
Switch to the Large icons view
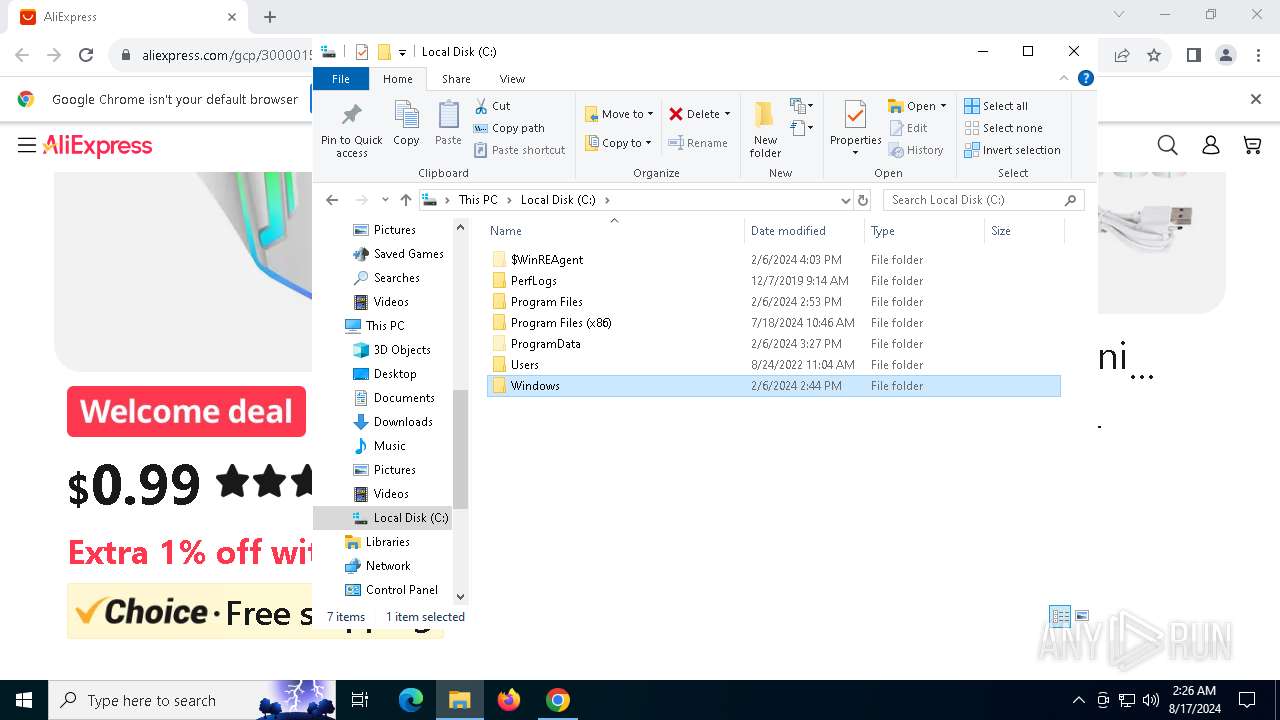(1082, 616)
